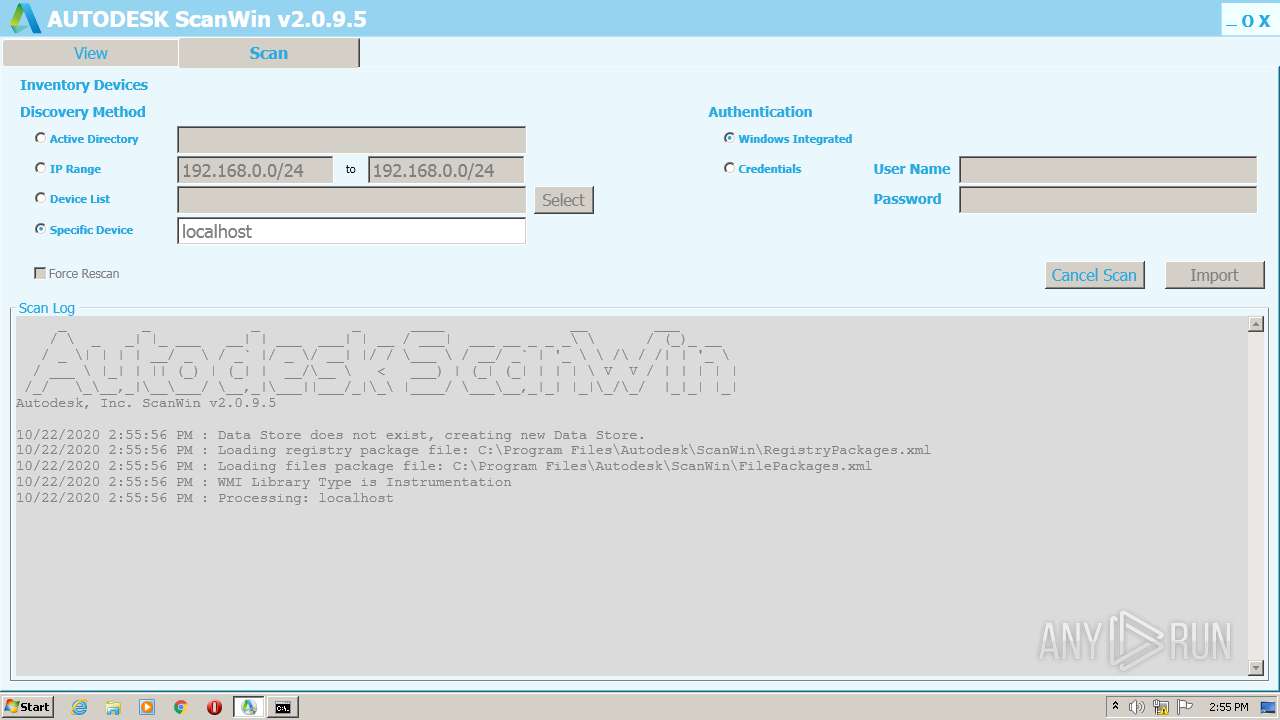Click the Discovery Method heading

coord(83,112)
